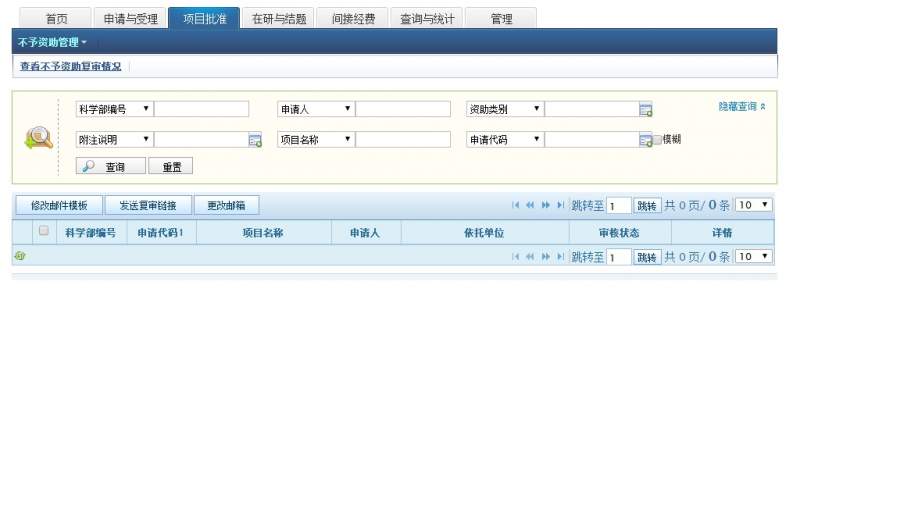Click 跳转 button in bottom pager
Image resolution: width=900 pixels, height=506 pixels.
647,257
